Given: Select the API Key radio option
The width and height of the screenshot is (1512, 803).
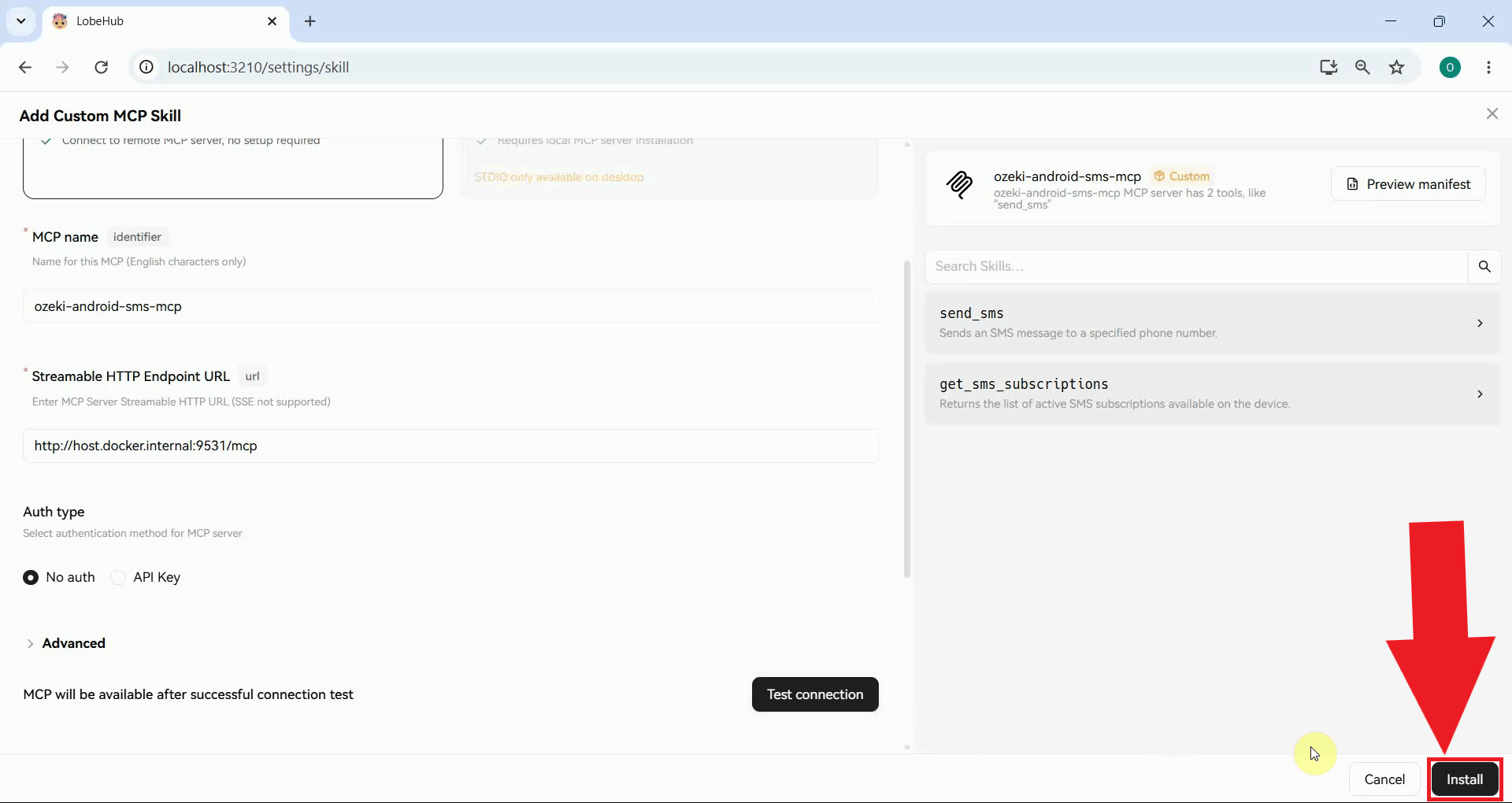Looking at the screenshot, I should pyautogui.click(x=118, y=577).
